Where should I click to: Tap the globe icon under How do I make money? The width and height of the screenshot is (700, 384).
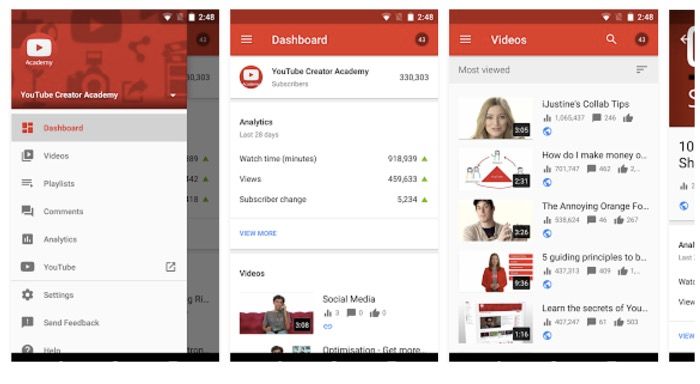point(547,182)
